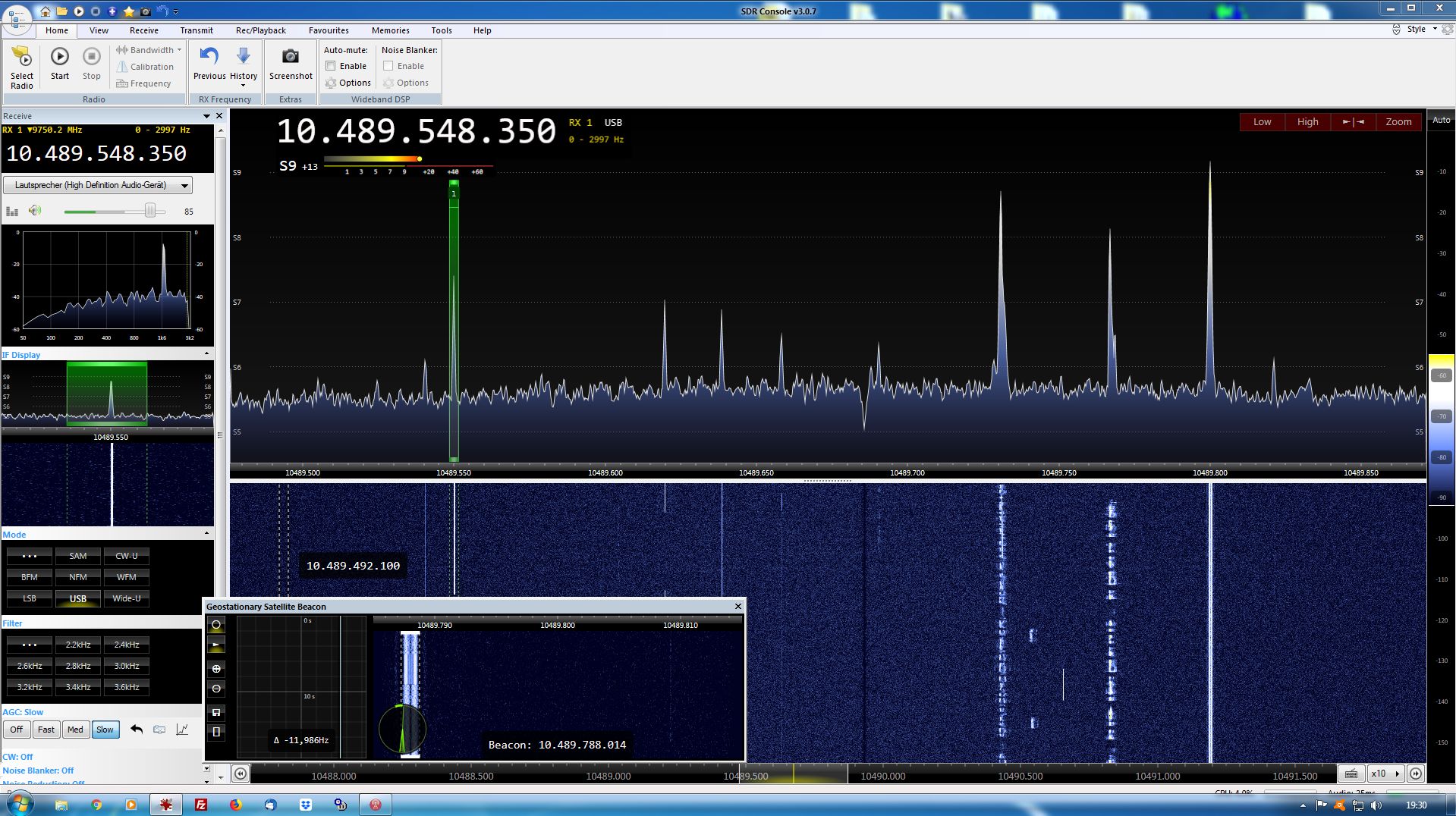Open the Style settings gear icon
This screenshot has height=816, width=1456.
(x=1448, y=30)
